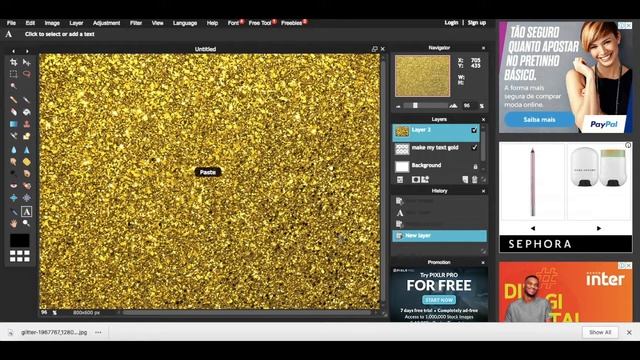Screen dimensions: 640x360
Task: Select the Dodge tool
Action: pos(13,173)
